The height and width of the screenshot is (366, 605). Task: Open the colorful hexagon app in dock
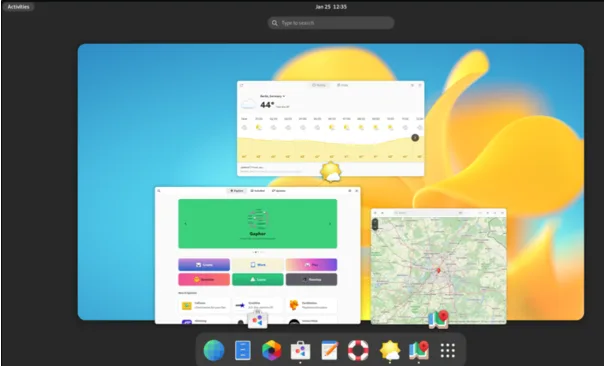coord(272,350)
